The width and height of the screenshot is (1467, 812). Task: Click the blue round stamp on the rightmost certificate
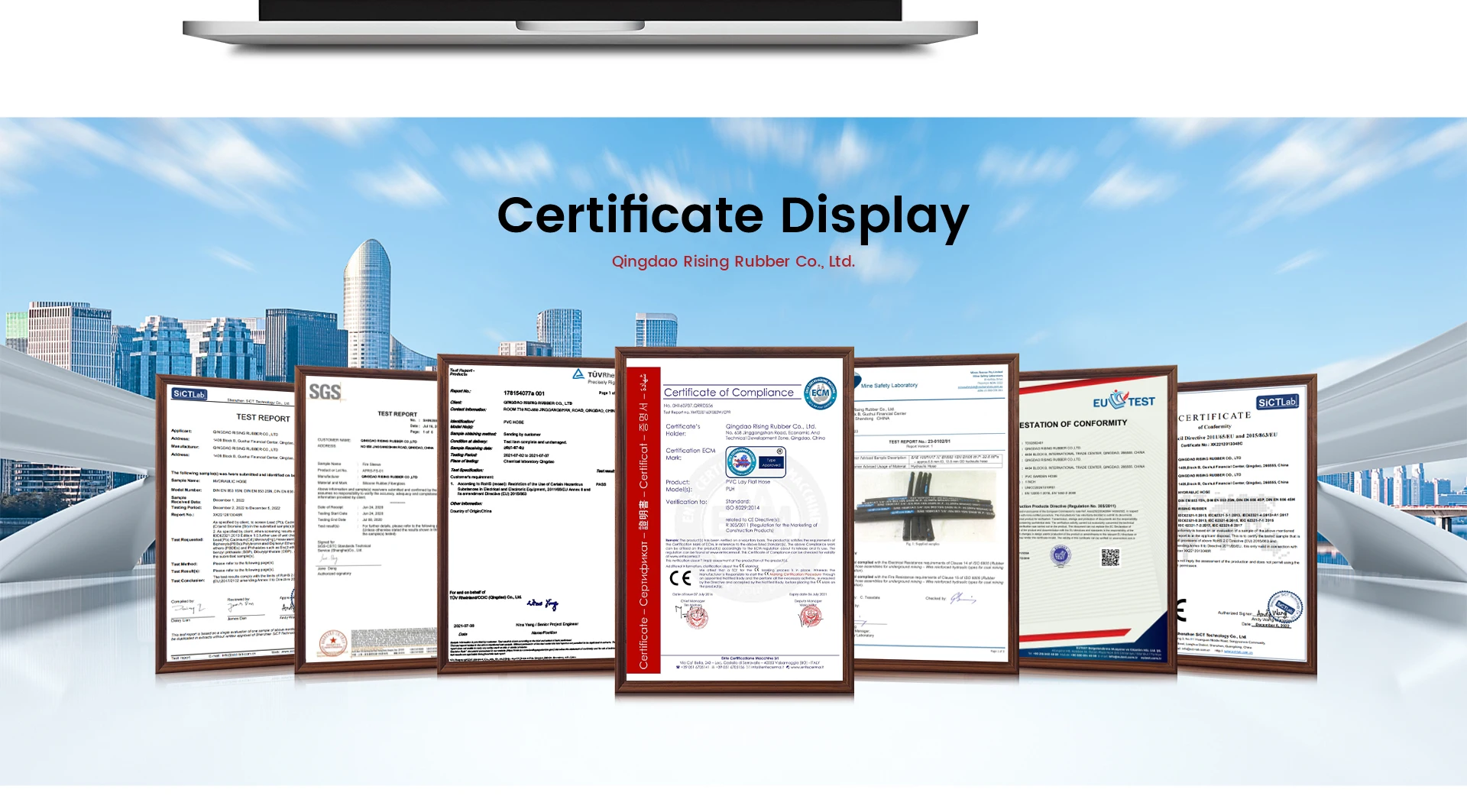click(x=1285, y=607)
